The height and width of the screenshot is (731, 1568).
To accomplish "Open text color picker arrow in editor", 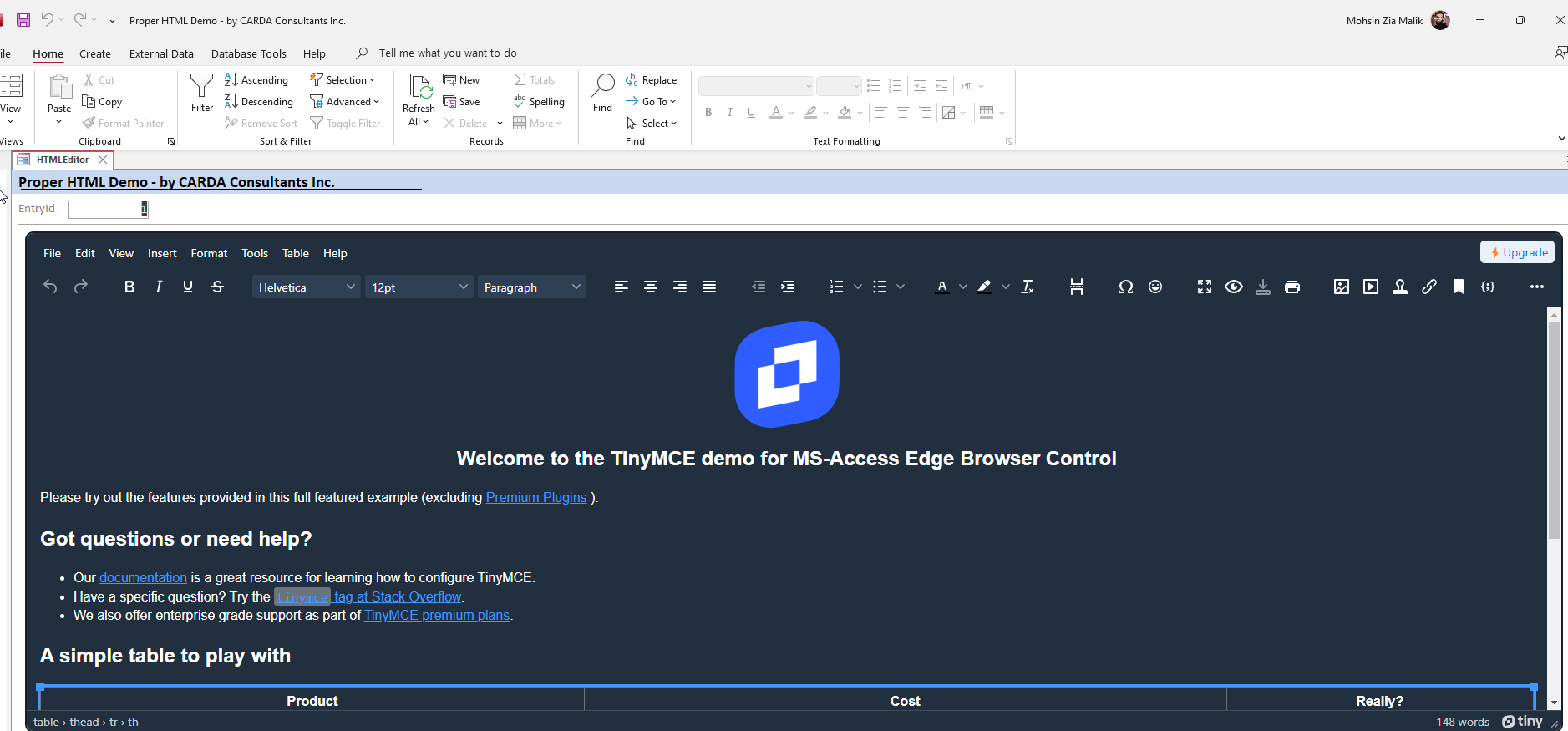I will [x=963, y=287].
